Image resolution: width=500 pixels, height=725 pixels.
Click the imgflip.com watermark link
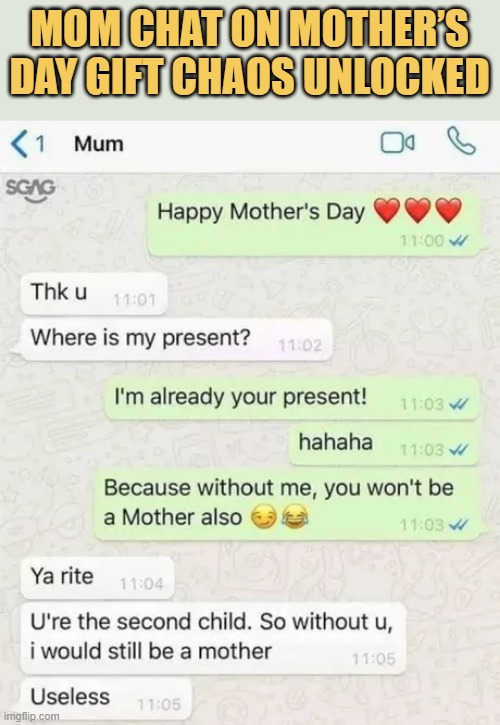click(31, 716)
